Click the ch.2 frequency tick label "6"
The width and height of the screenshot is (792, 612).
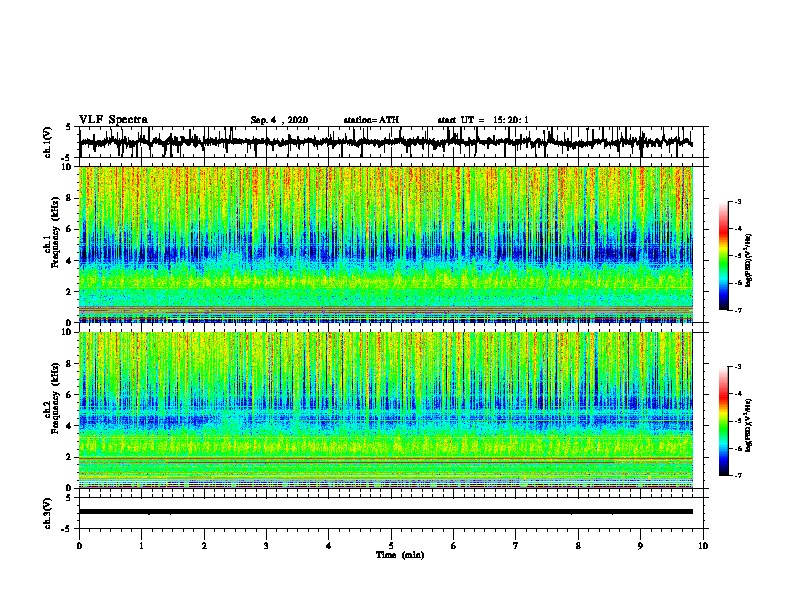[69, 394]
